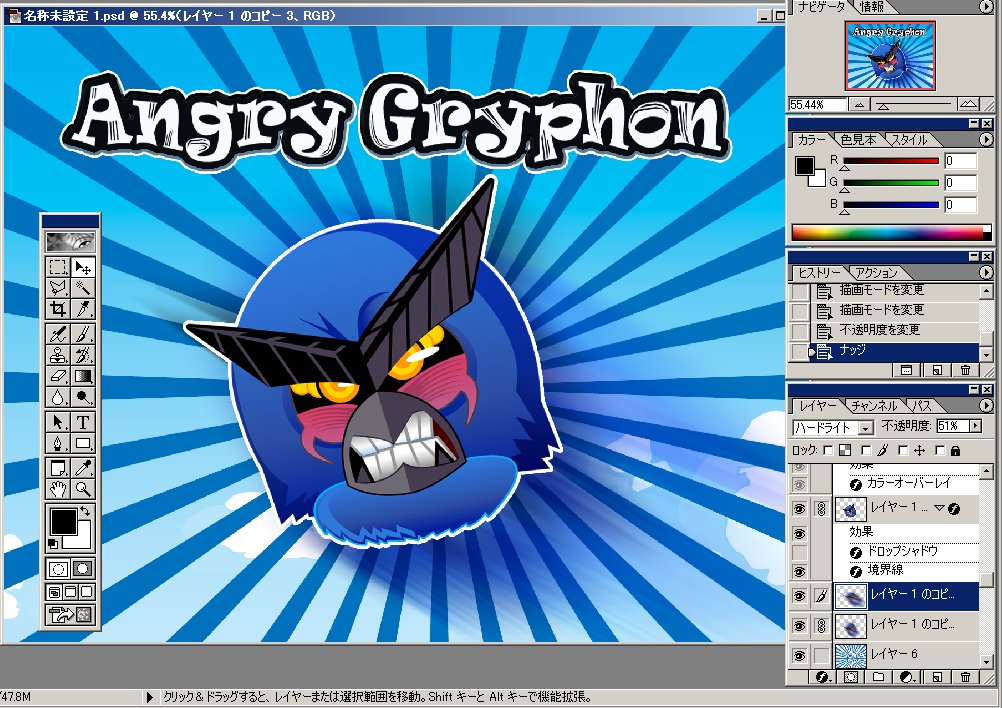Hide the レイヤー 6 layer
Image resolution: width=1002 pixels, height=708 pixels.
tap(799, 656)
